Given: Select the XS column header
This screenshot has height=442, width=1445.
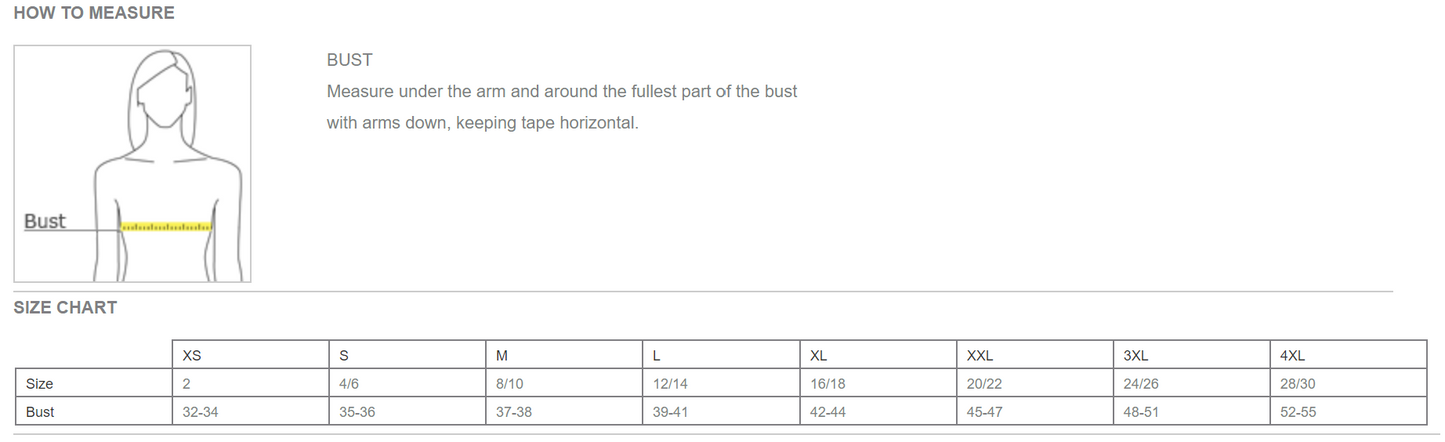Looking at the screenshot, I should pyautogui.click(x=192, y=355).
